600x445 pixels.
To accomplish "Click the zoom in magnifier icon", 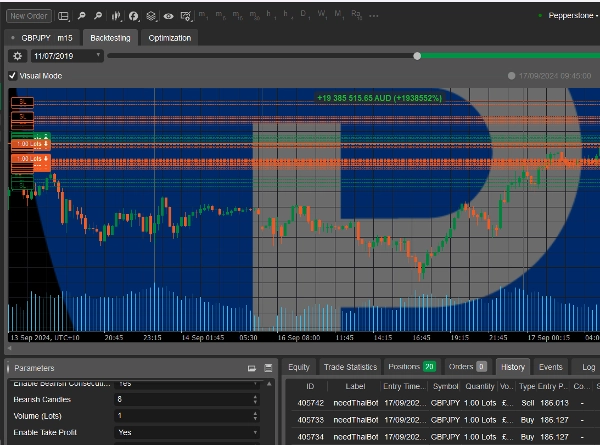I will pyautogui.click(x=82, y=16).
